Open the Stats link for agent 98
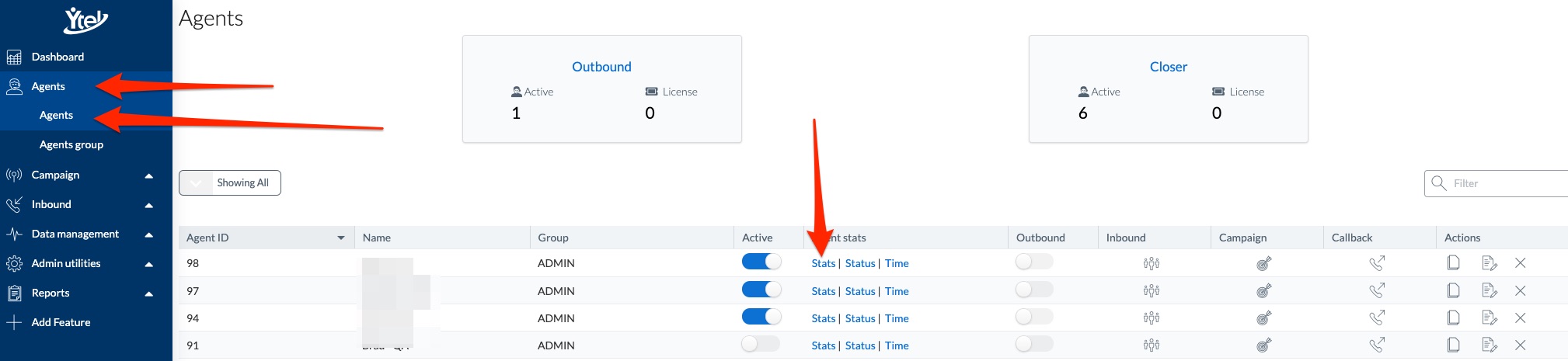This screenshot has width=1568, height=361. pos(824,263)
